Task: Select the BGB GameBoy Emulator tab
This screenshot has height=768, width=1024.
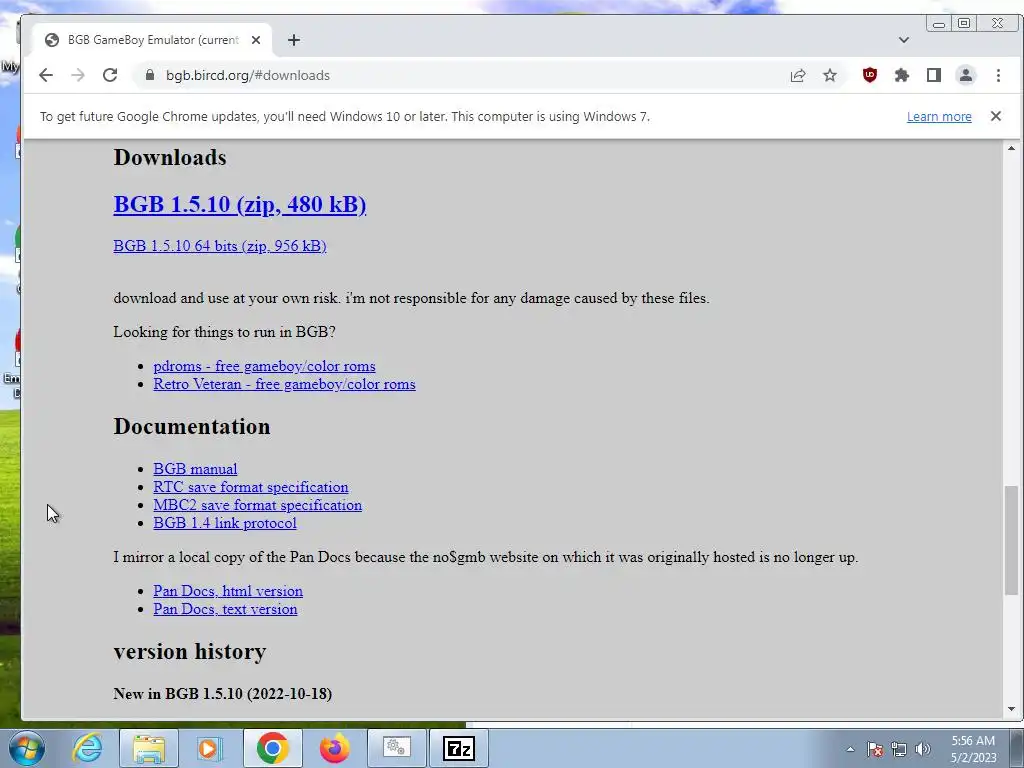Action: click(152, 40)
